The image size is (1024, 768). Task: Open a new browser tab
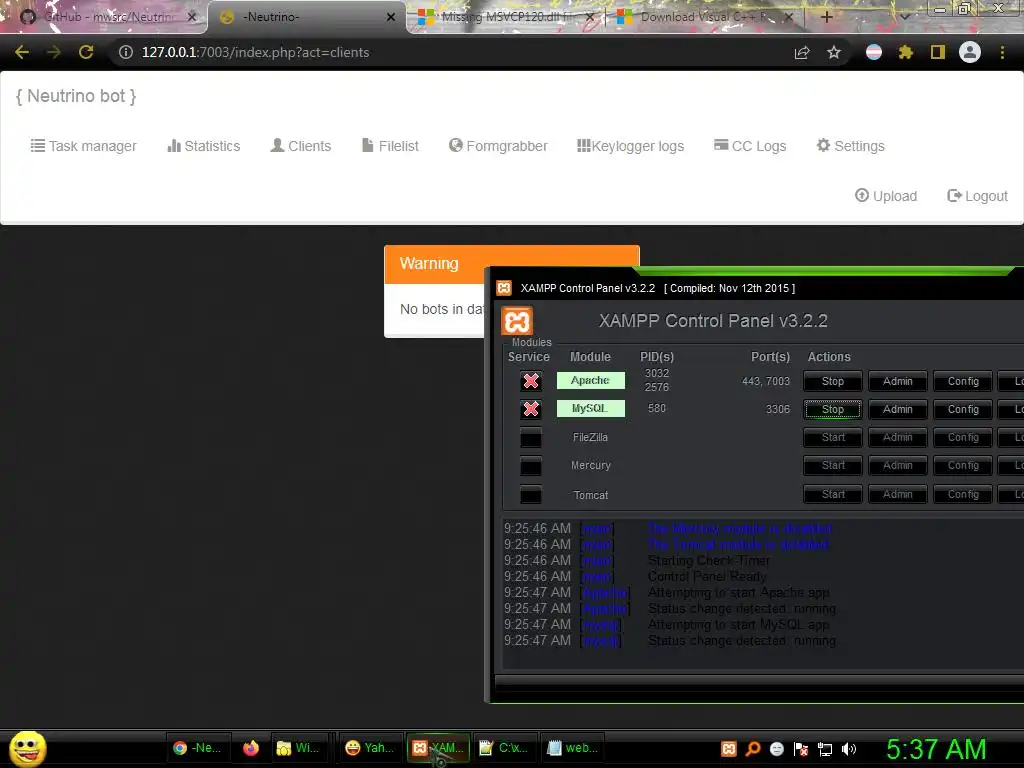(826, 17)
